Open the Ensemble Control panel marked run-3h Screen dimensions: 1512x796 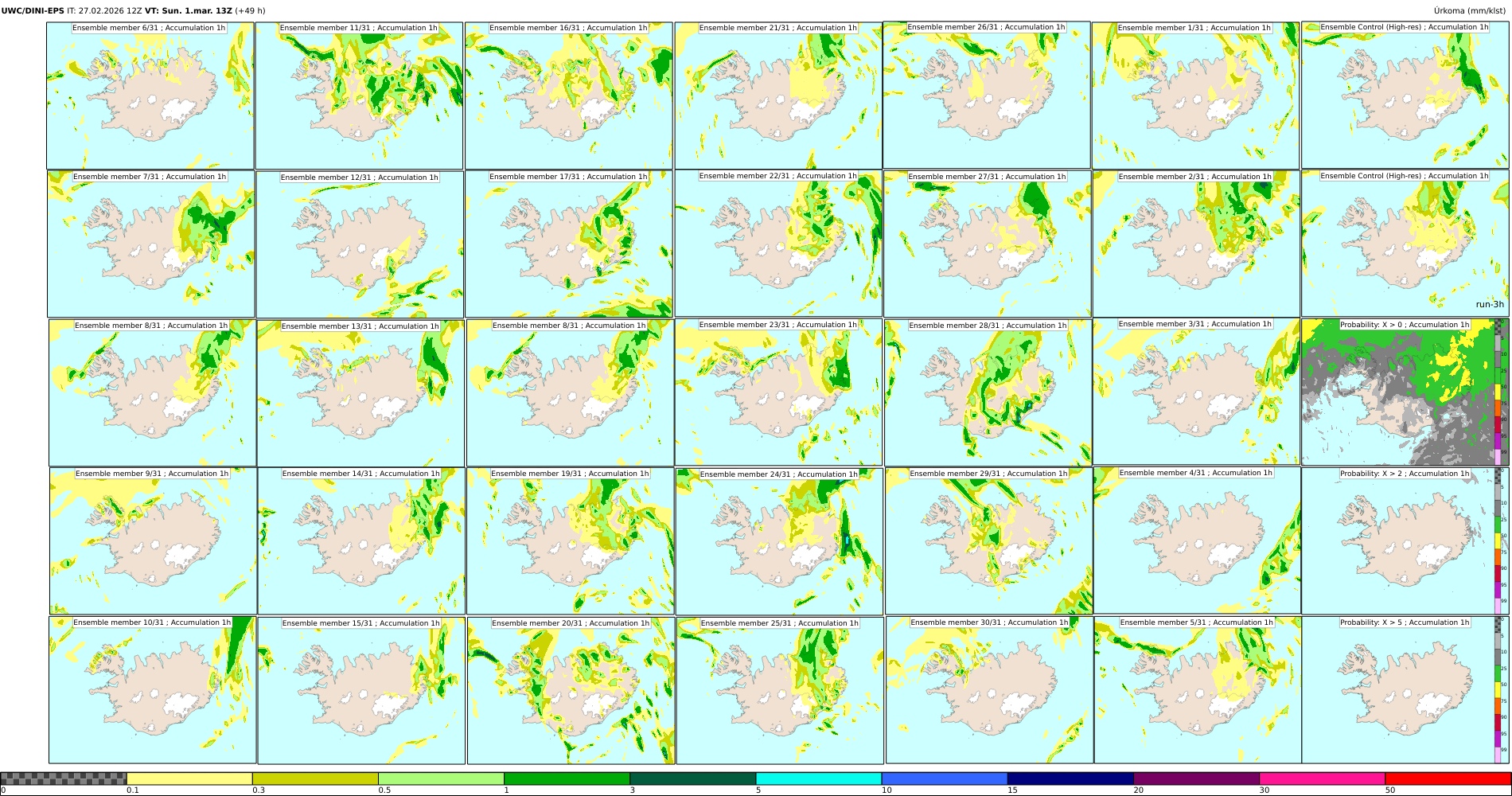click(1405, 244)
